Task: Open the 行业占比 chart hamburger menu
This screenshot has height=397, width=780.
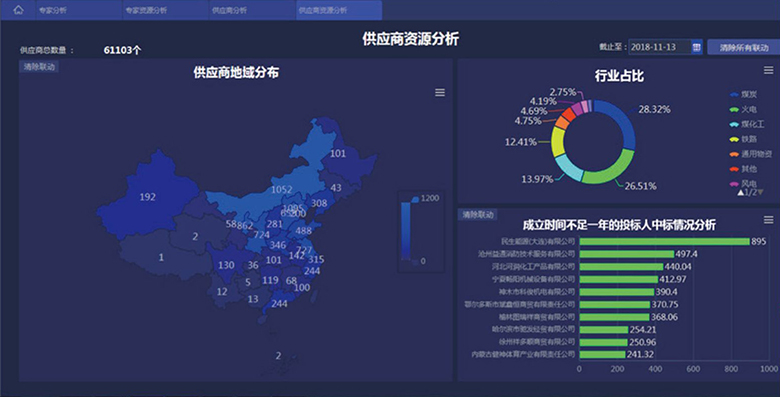Action: [x=769, y=71]
